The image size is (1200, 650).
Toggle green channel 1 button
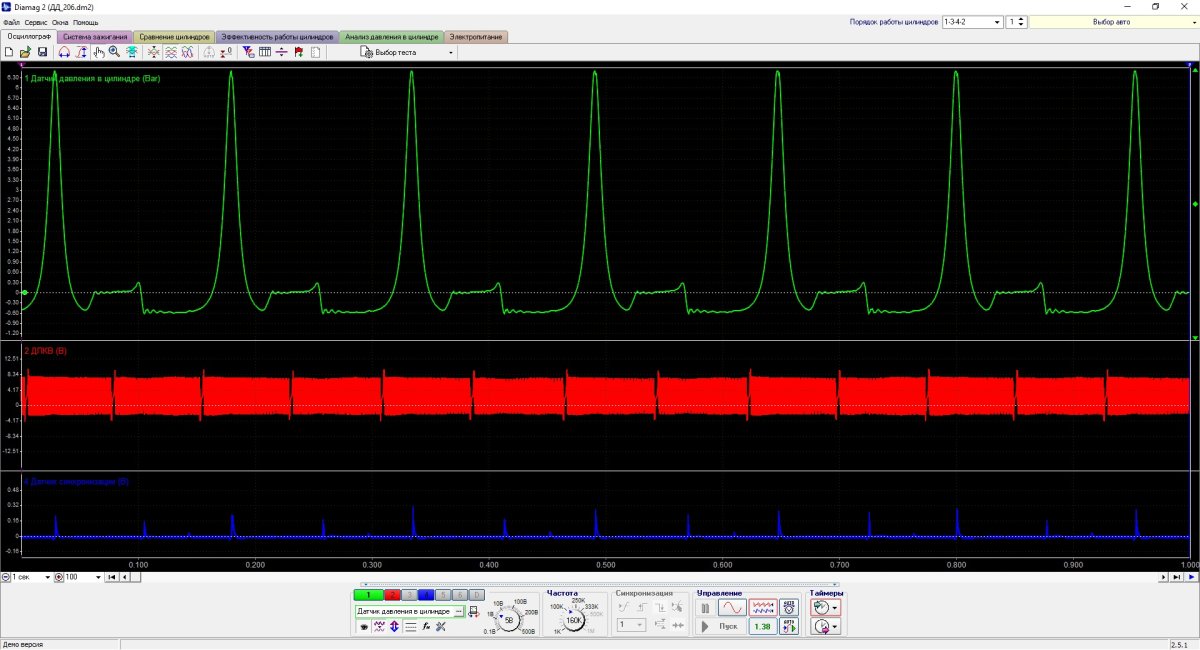(368, 595)
